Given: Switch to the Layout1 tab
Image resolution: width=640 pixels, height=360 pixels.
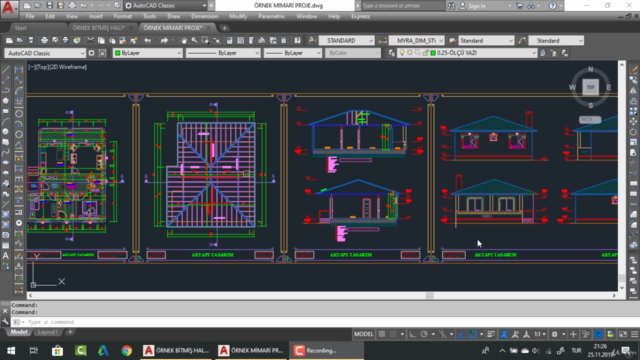Looking at the screenshot, I should [x=47, y=332].
